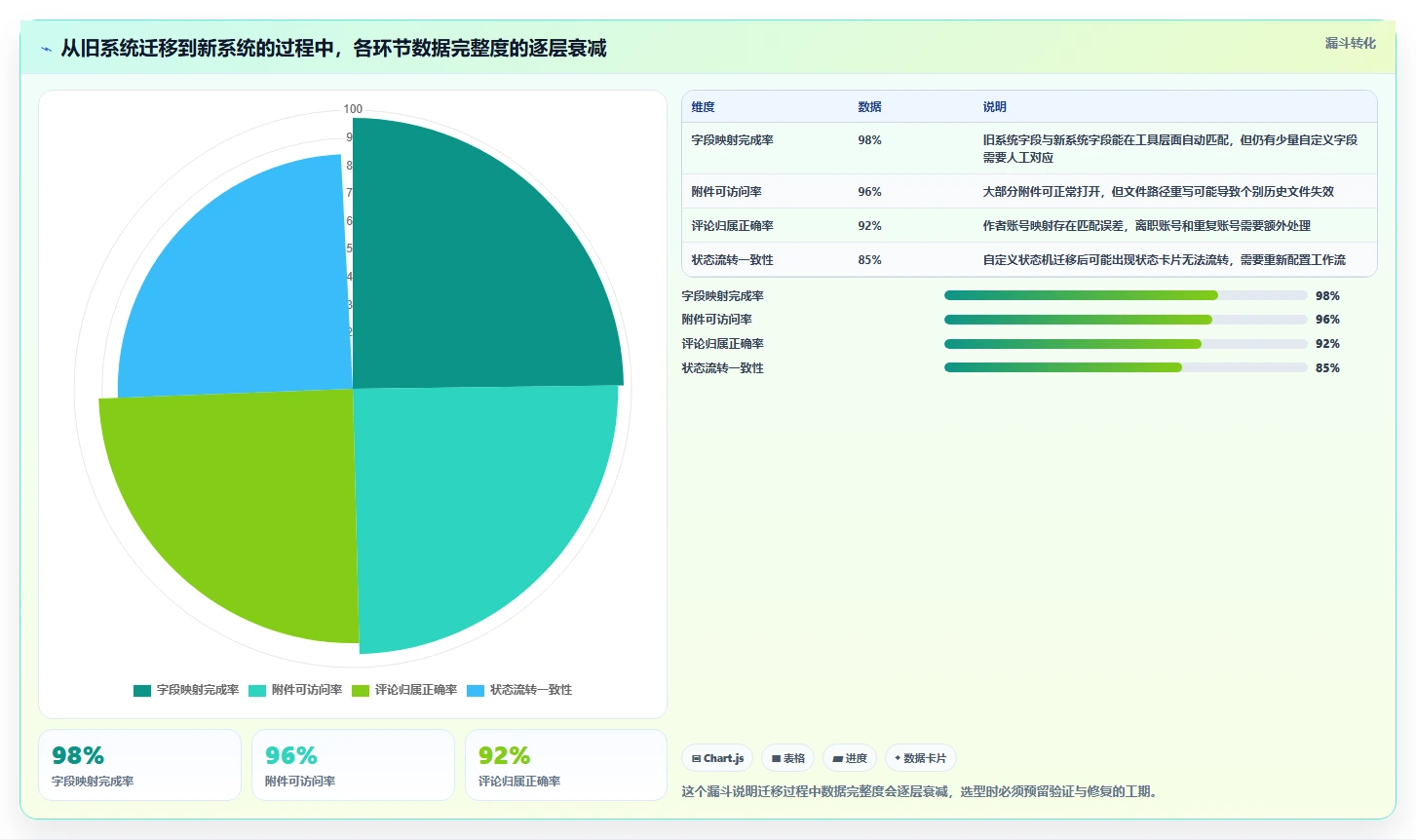
Task: Click the lightning icon beside the title
Action: tap(46, 49)
